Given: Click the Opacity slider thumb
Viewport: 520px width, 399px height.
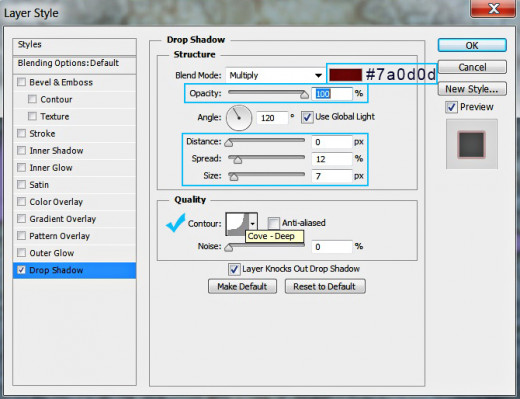Looking at the screenshot, I should 304,95.
